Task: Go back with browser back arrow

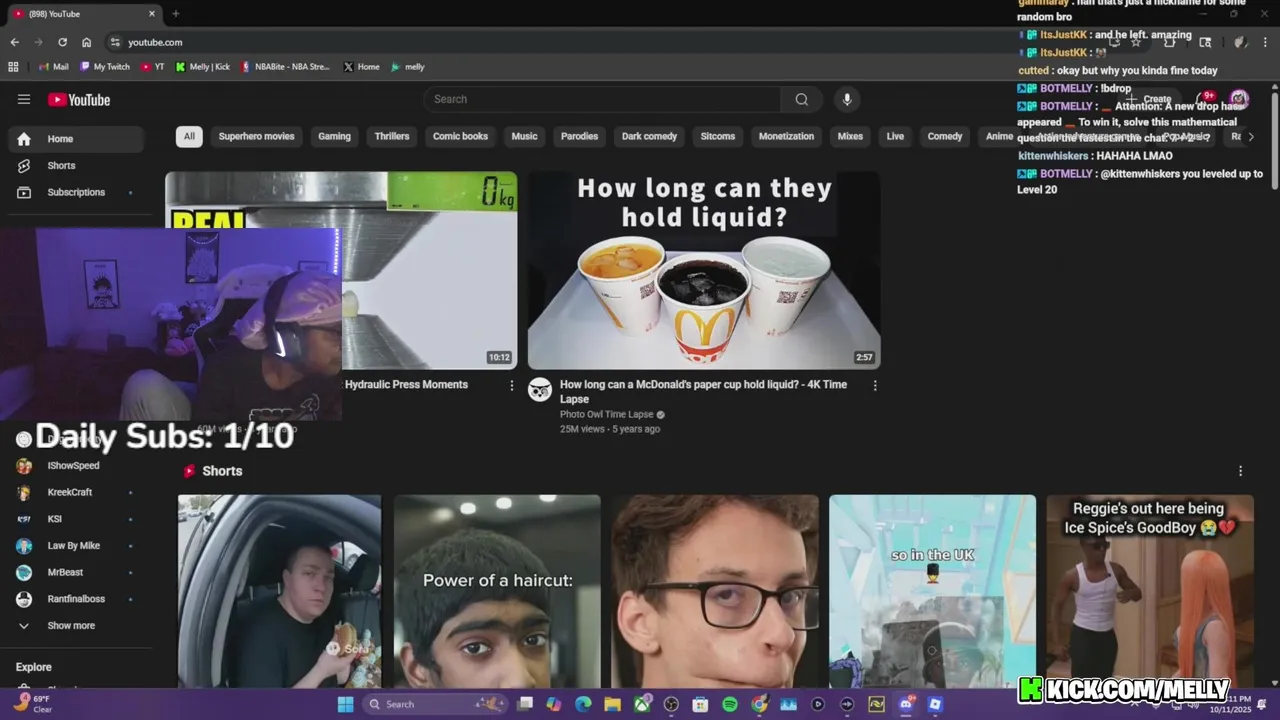Action: 14,42
